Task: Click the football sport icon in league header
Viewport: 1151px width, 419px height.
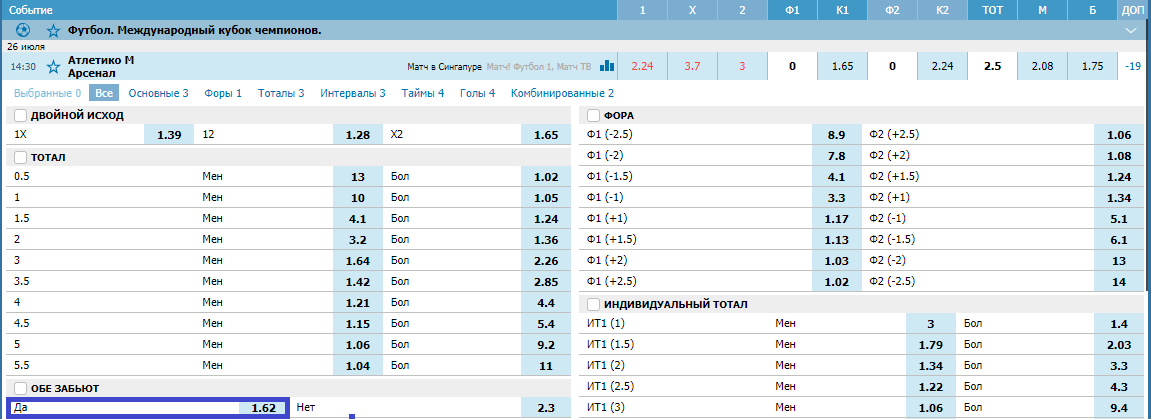Action: 23,31
